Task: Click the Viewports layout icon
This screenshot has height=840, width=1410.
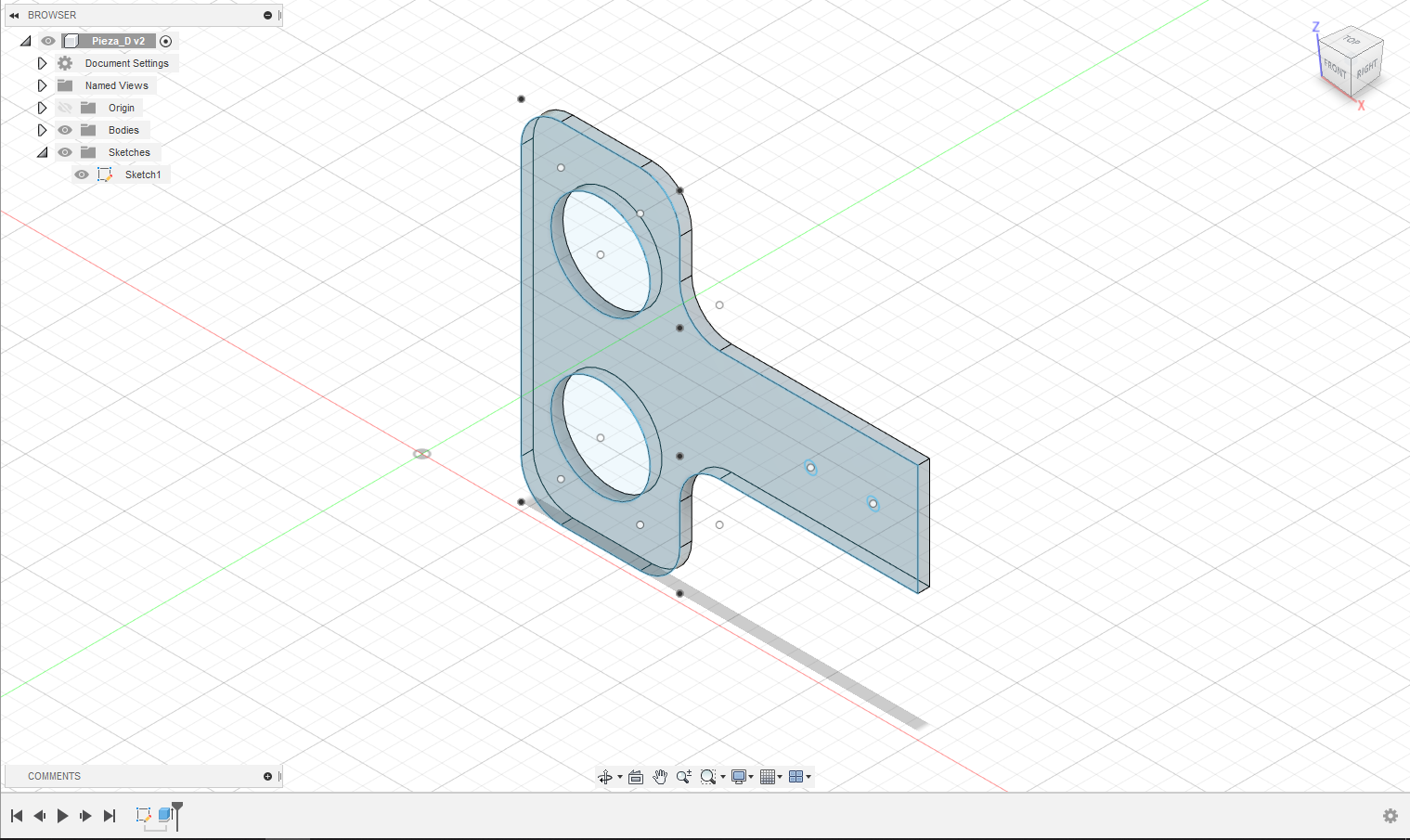Action: point(796,777)
